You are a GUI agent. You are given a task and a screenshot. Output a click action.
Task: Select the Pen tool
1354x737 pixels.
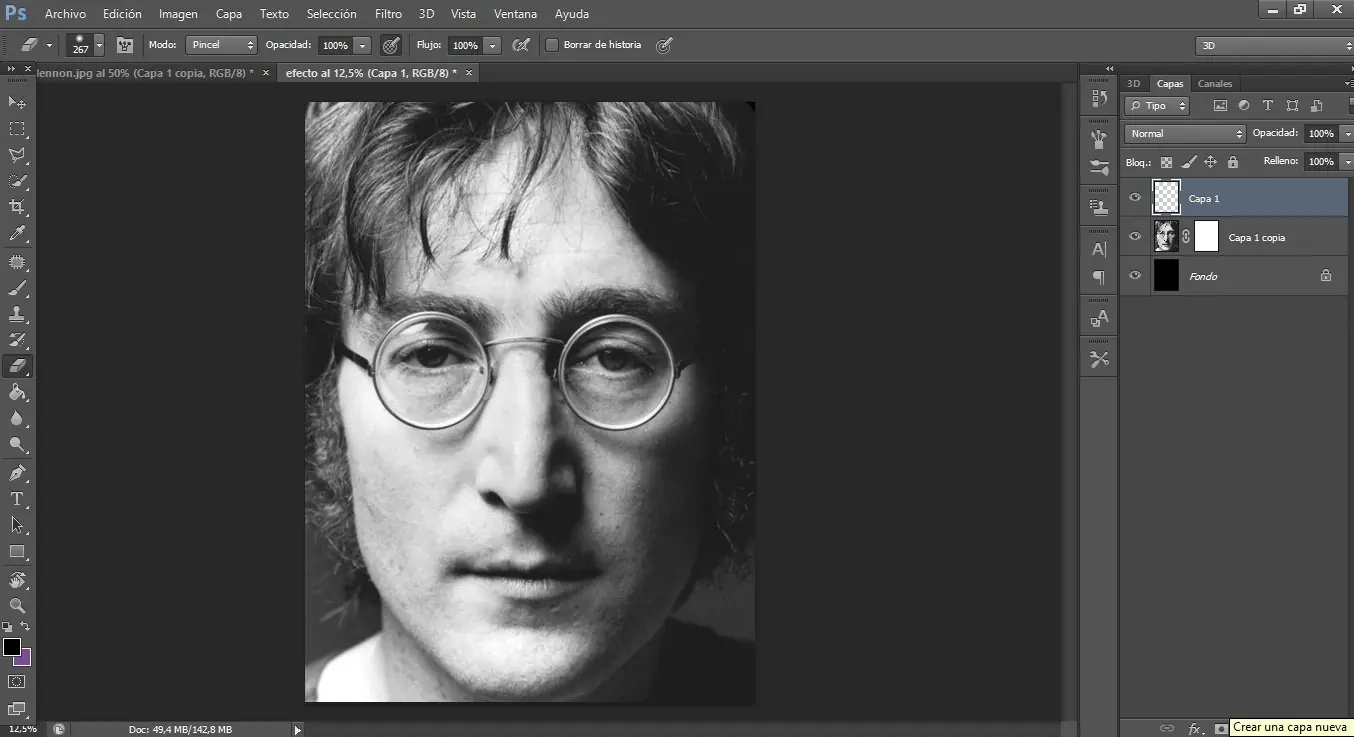click(15, 472)
